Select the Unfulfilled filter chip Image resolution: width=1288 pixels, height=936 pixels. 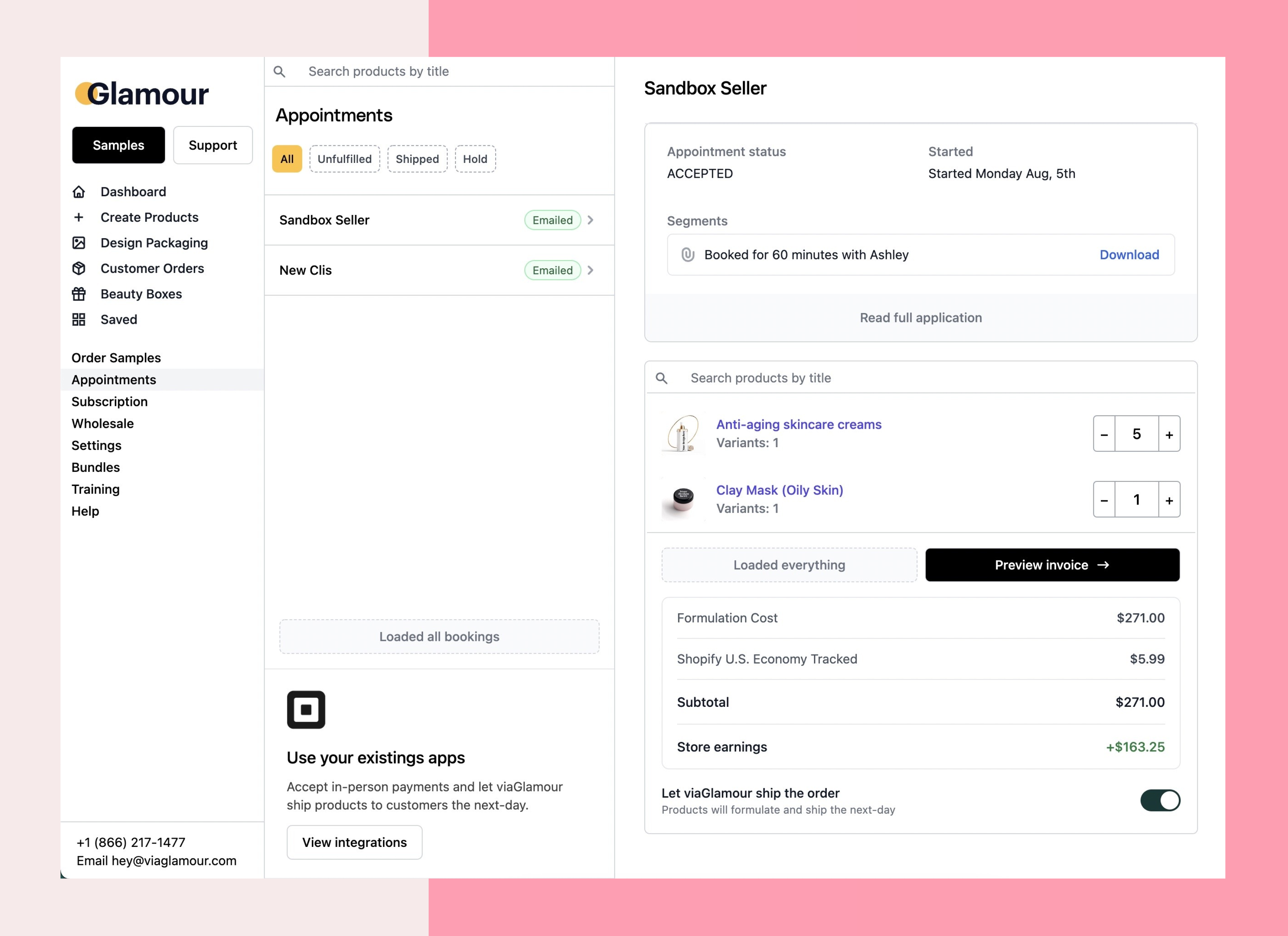345,159
